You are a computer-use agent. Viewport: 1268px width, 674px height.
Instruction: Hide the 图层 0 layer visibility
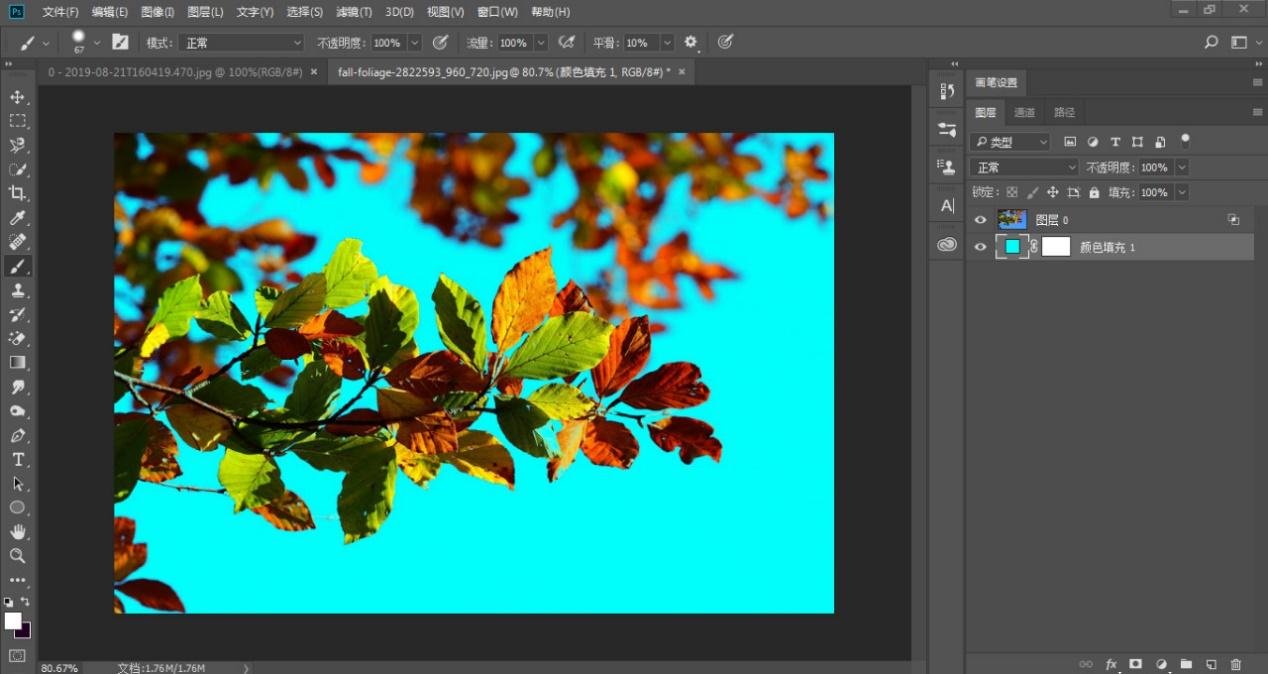pyautogui.click(x=980, y=220)
